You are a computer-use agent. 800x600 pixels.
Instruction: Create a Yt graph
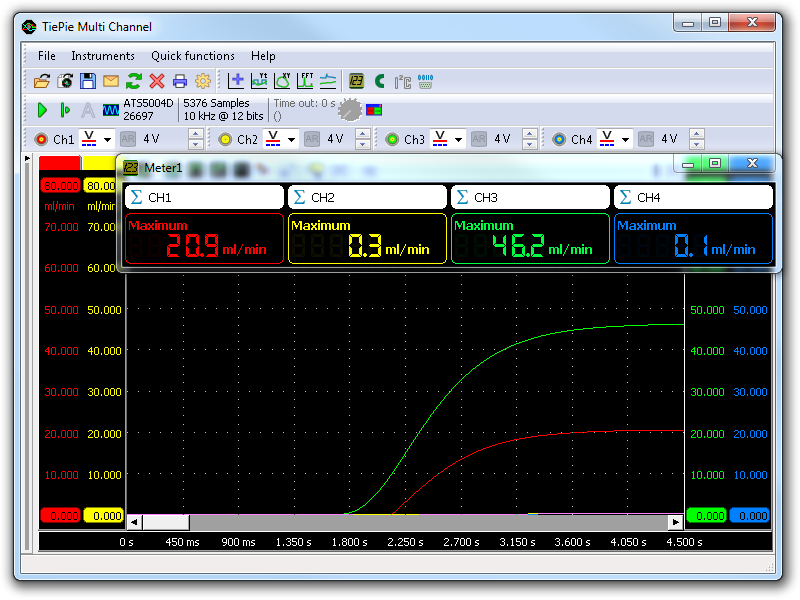(259, 81)
